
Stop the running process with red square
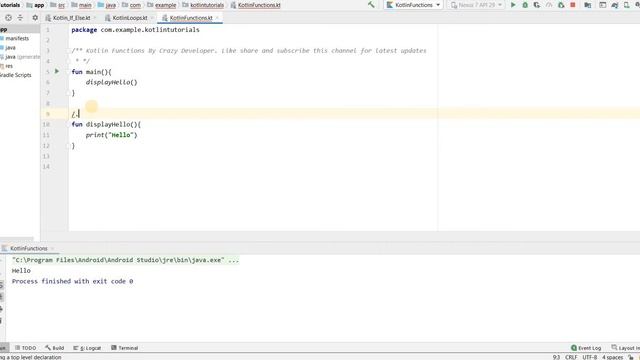[x=573, y=5]
